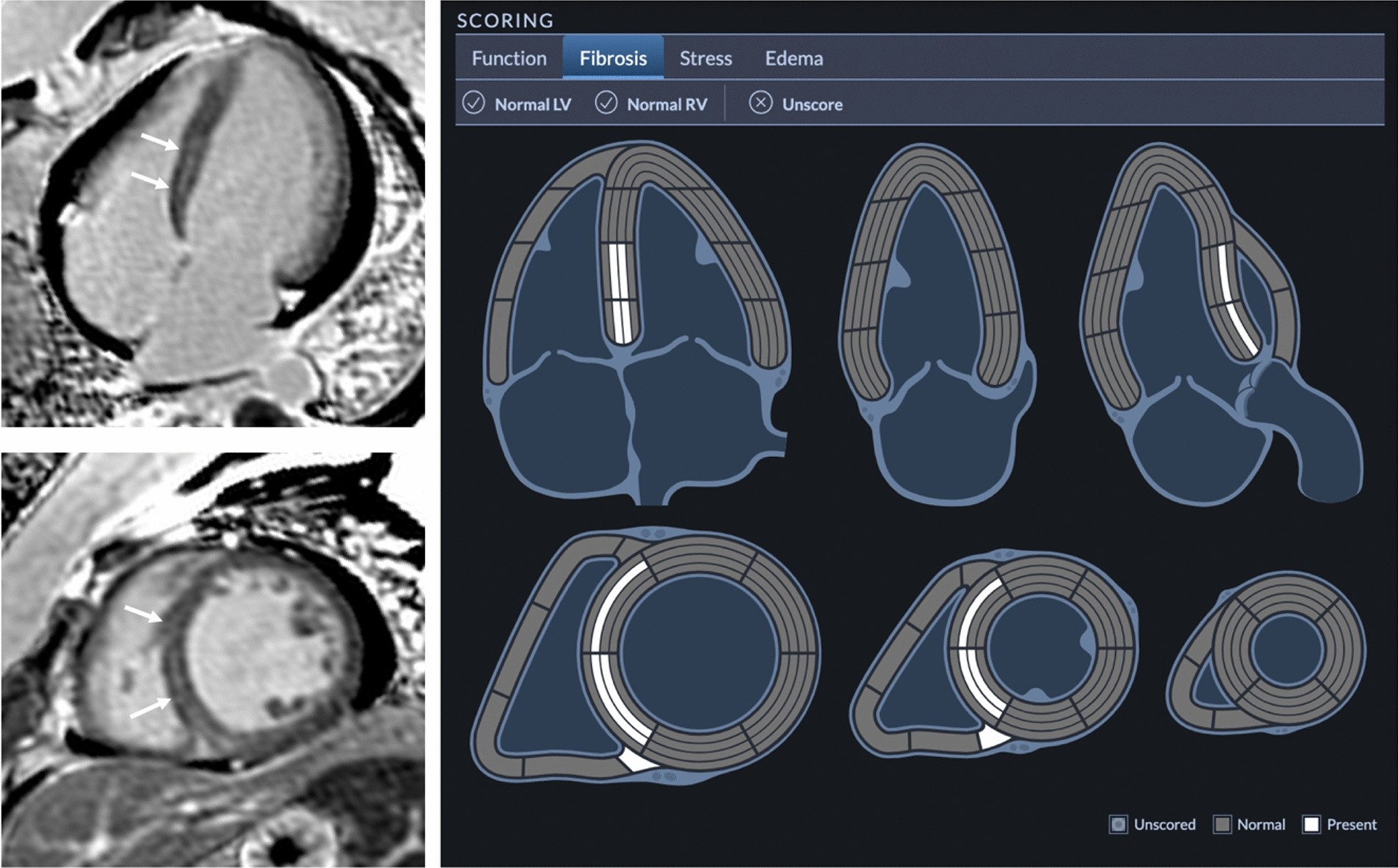Open the Stress tab

[706, 58]
